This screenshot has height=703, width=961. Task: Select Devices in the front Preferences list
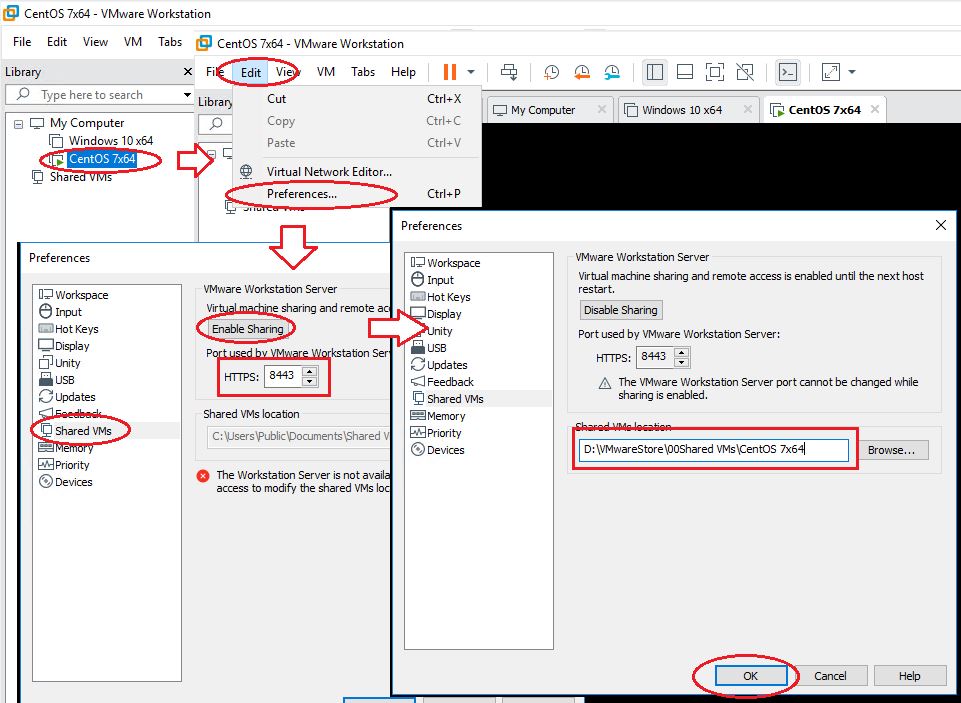[x=438, y=450]
